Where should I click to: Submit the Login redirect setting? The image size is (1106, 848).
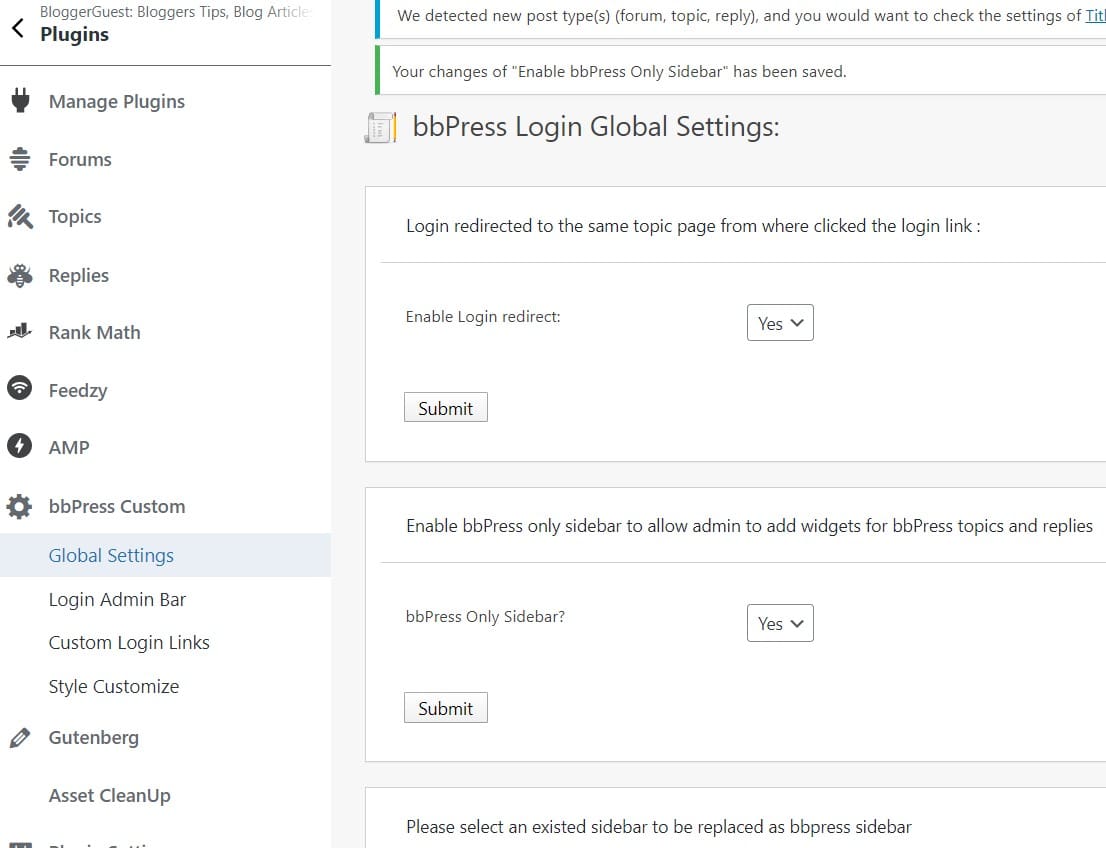point(446,408)
